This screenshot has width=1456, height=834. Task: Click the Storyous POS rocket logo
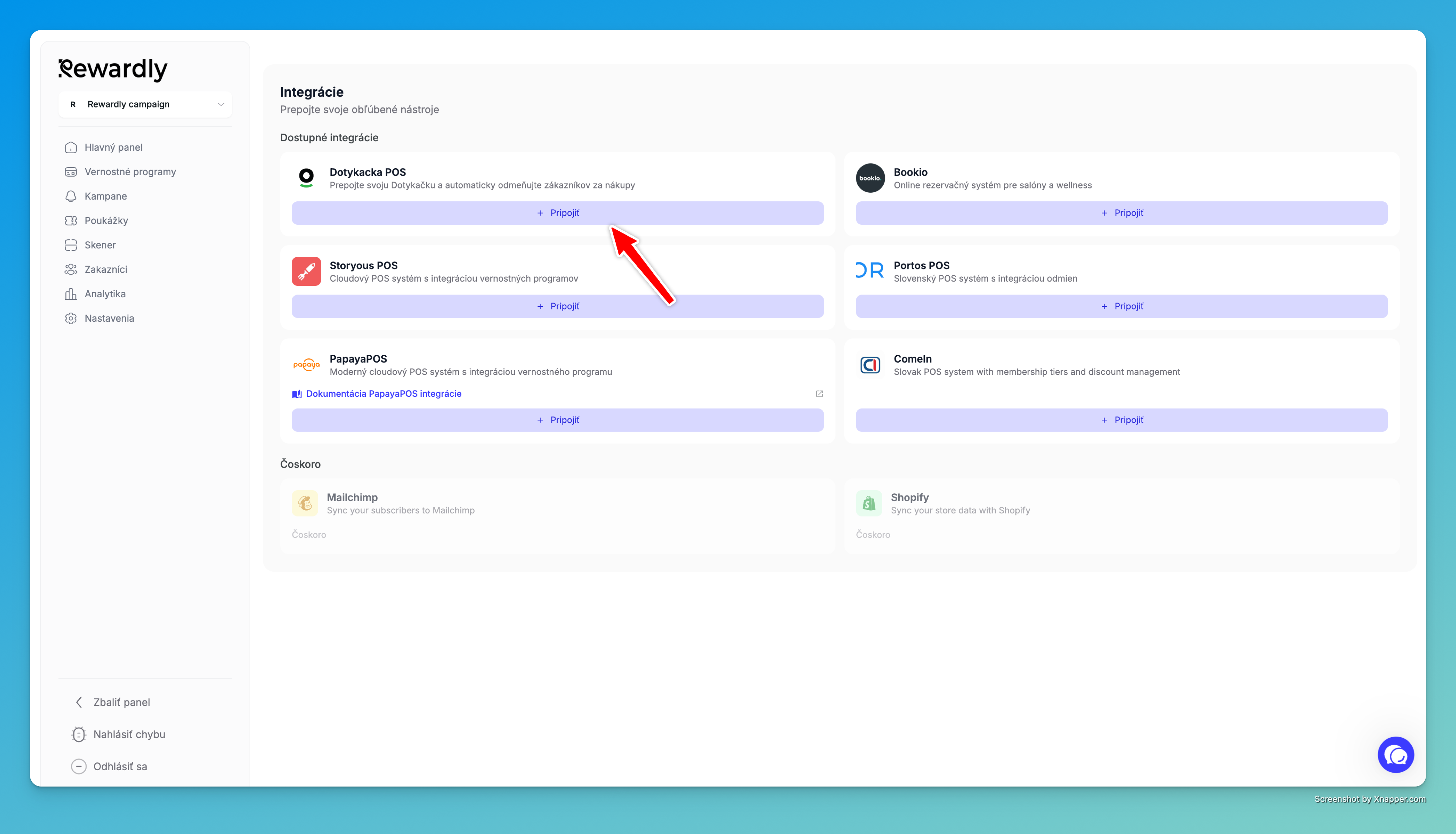pyautogui.click(x=306, y=271)
